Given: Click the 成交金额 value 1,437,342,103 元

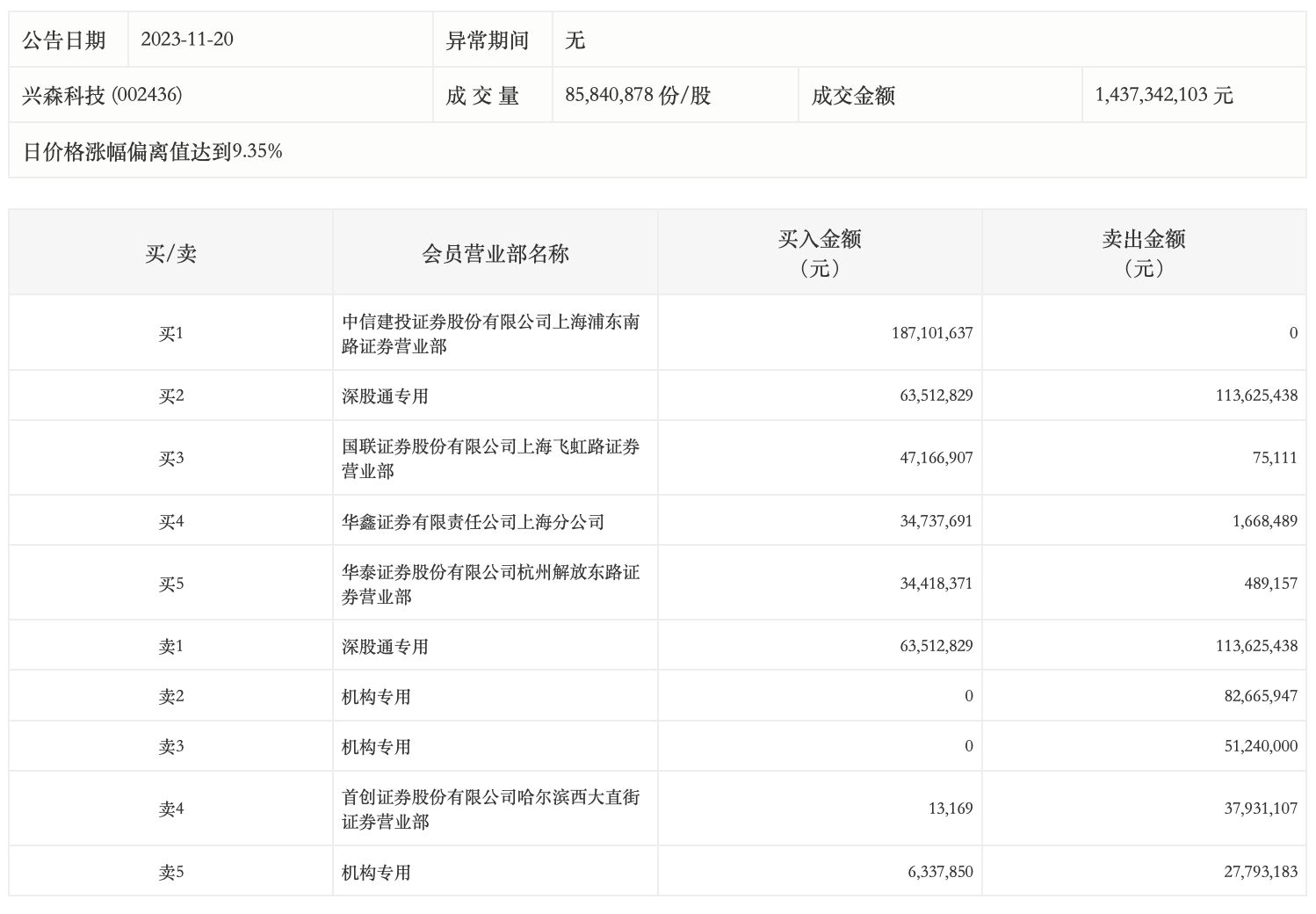Looking at the screenshot, I should [x=1163, y=95].
